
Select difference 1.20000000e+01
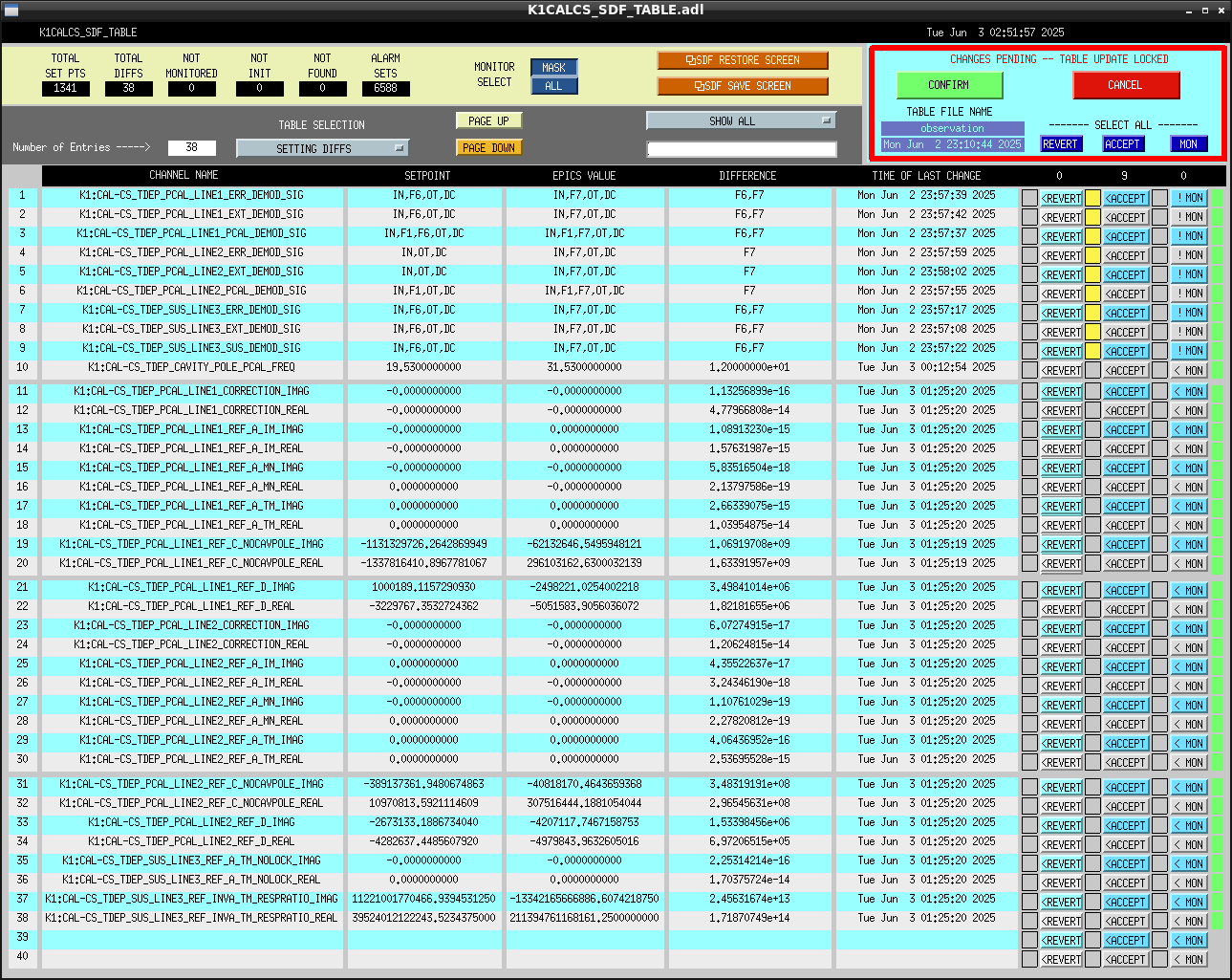click(749, 367)
